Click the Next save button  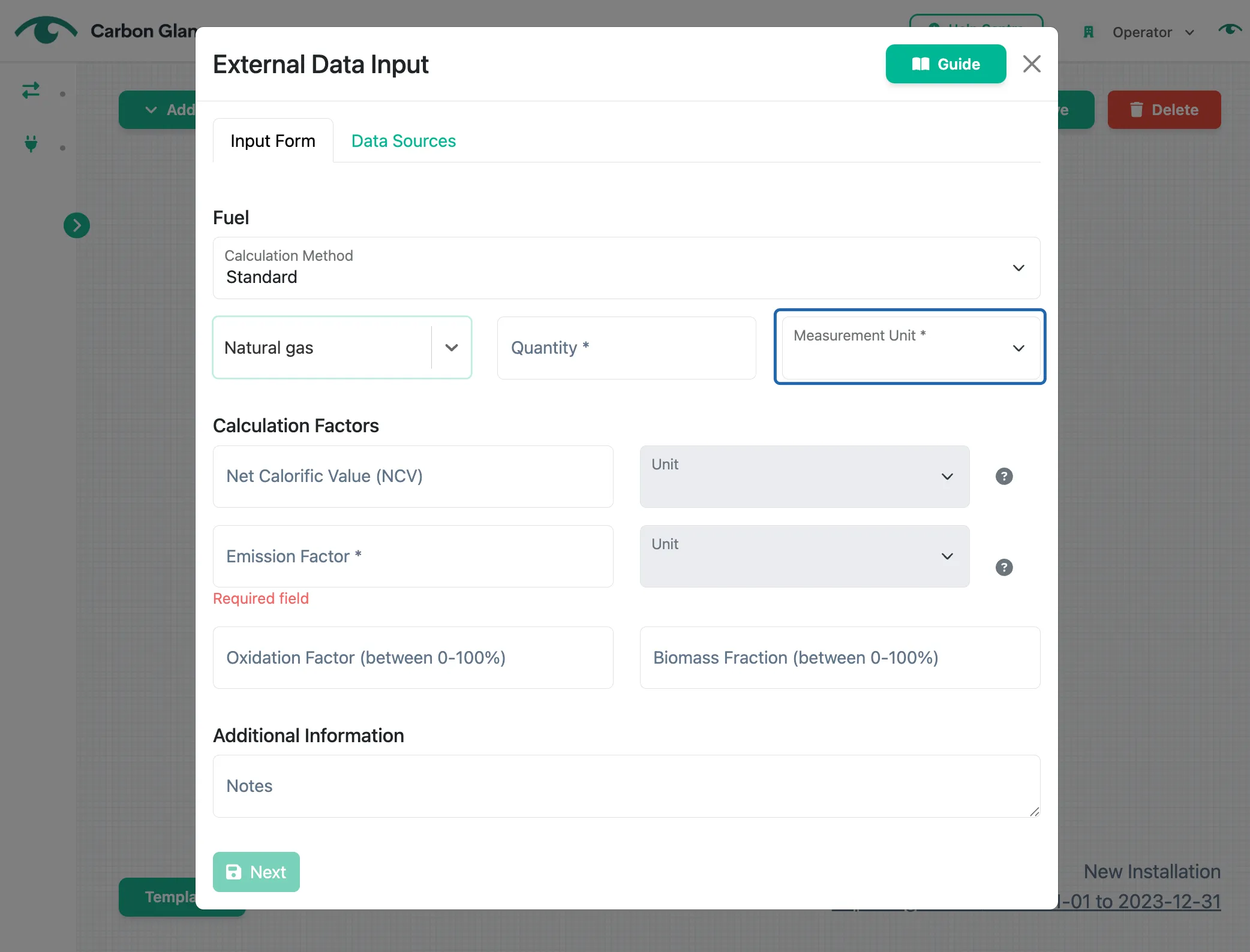click(x=256, y=872)
